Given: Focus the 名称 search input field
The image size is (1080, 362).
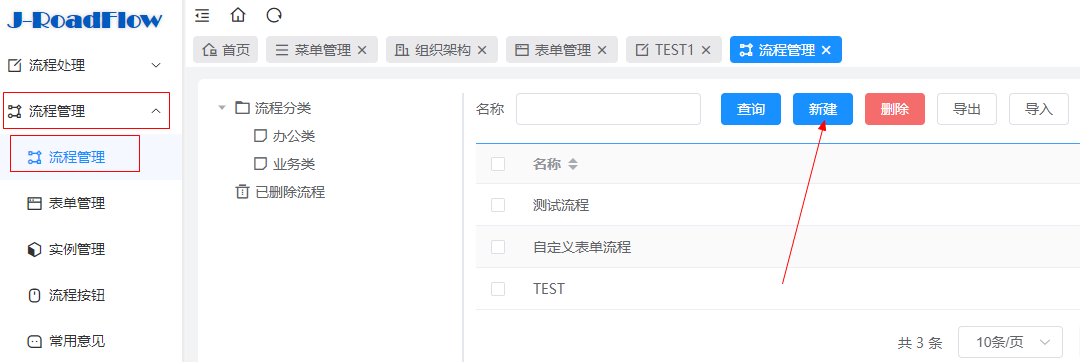Looking at the screenshot, I should click(x=608, y=109).
